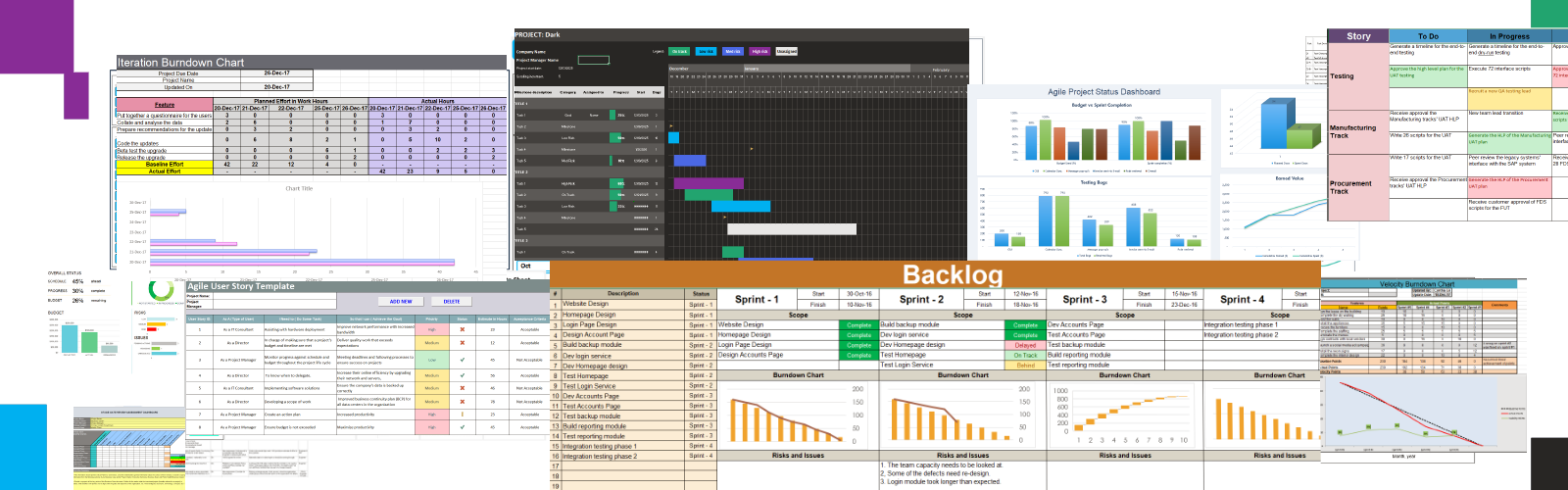This screenshot has width=1568, height=490.
Task: Click the 'Low' priority cell in user story row 3
Action: tap(432, 360)
